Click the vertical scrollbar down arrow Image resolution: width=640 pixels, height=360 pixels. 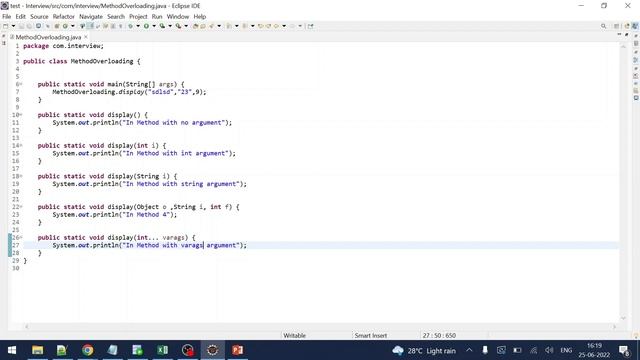[x=623, y=318]
